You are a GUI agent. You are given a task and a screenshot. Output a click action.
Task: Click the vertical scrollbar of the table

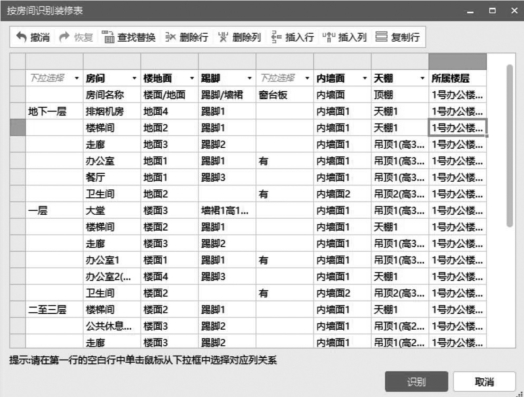[510, 146]
